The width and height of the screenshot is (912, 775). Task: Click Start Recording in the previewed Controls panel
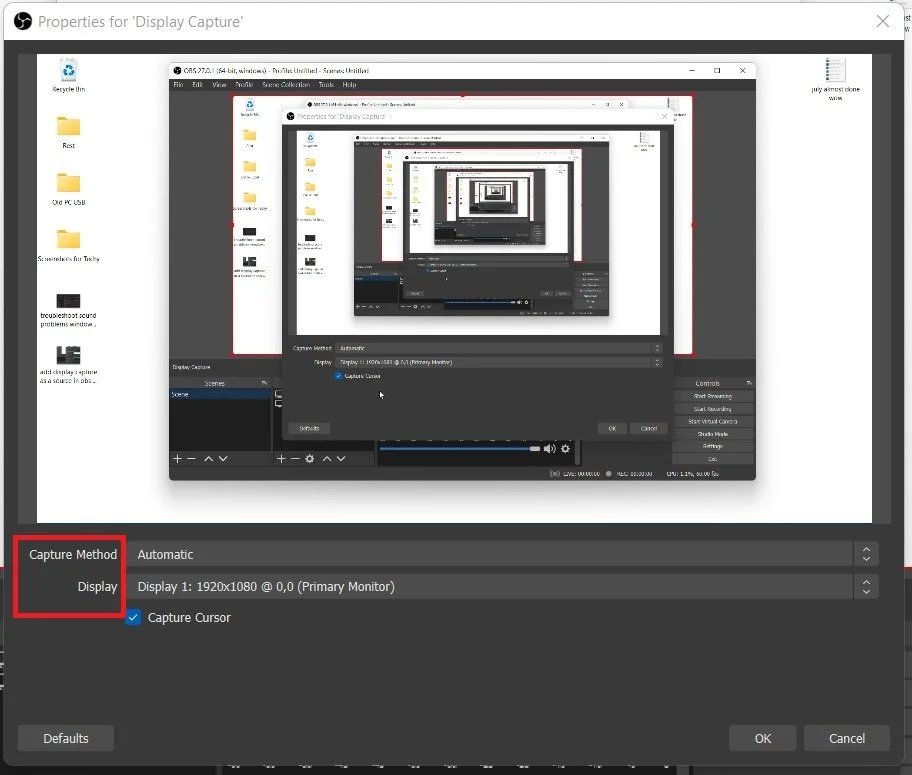coord(712,409)
